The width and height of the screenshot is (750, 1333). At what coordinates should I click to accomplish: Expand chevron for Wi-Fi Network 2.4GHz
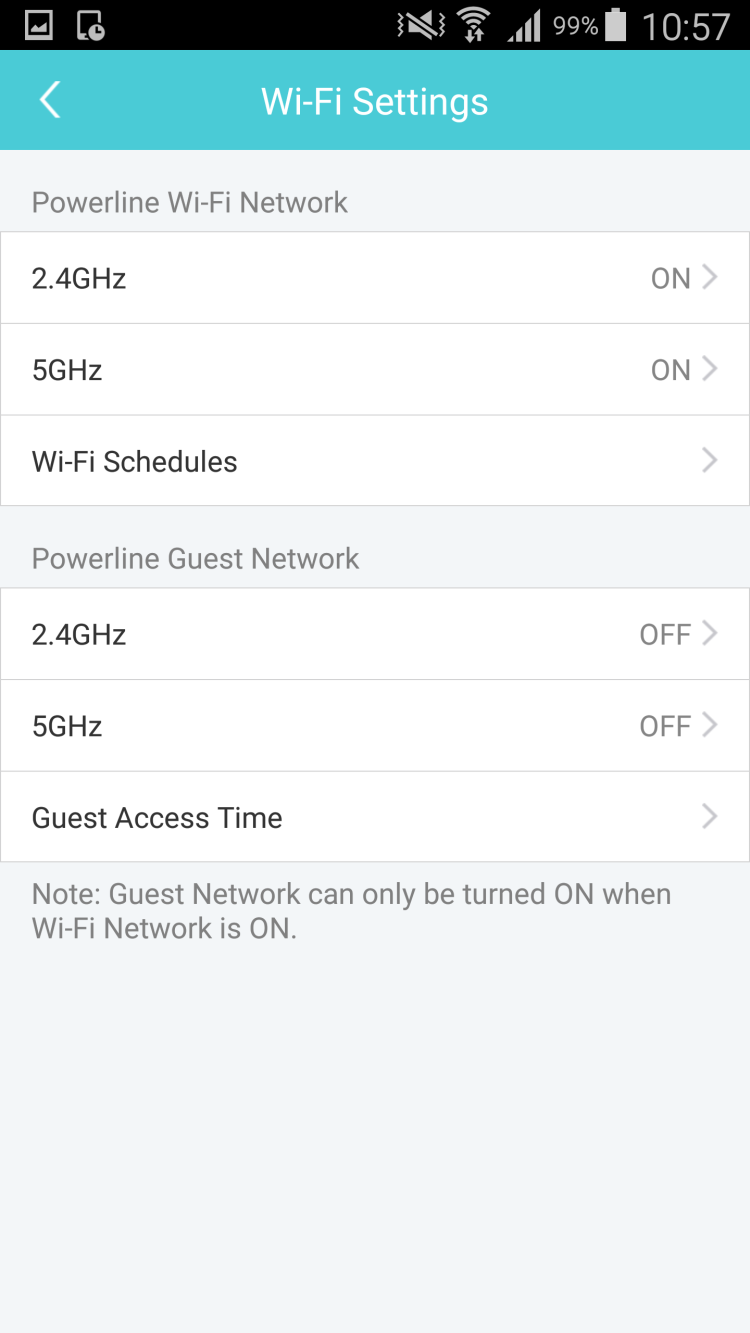(710, 278)
